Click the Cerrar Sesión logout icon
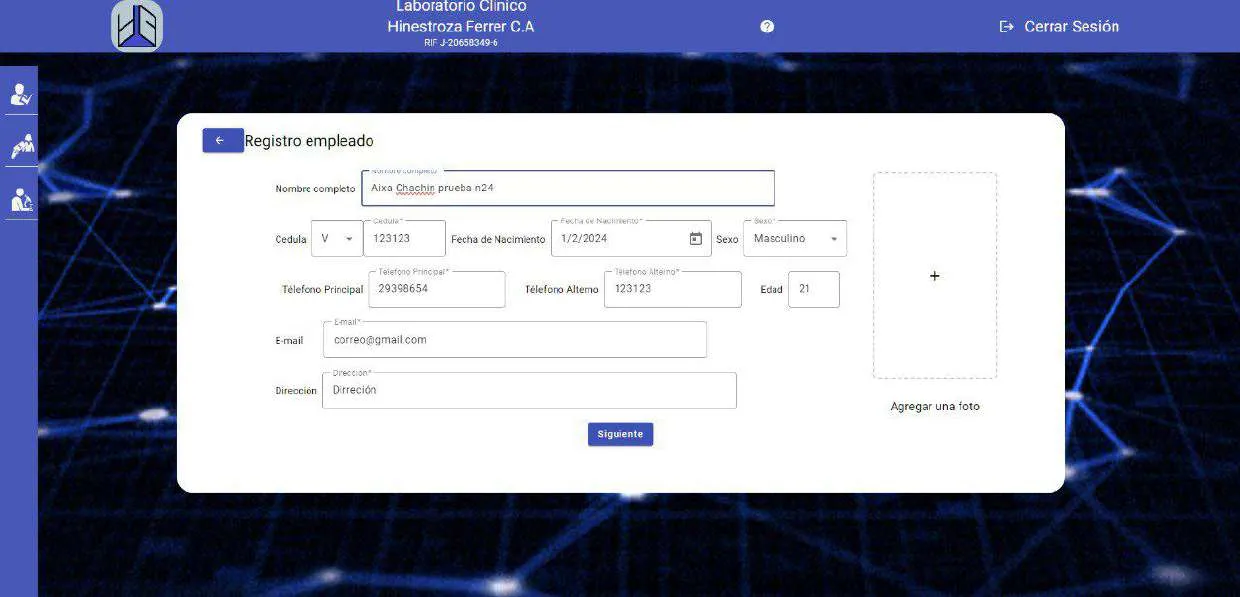Image resolution: width=1240 pixels, height=597 pixels. (1007, 27)
